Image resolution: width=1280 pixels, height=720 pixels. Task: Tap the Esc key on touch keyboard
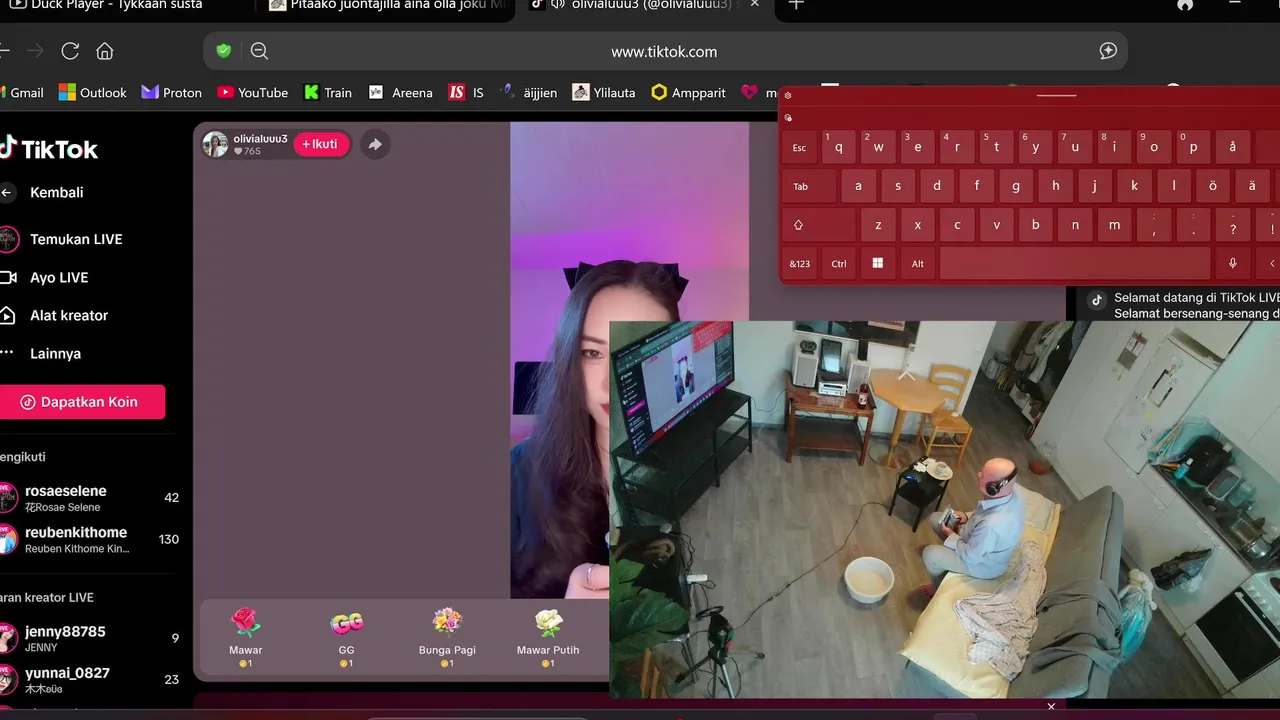coord(799,147)
